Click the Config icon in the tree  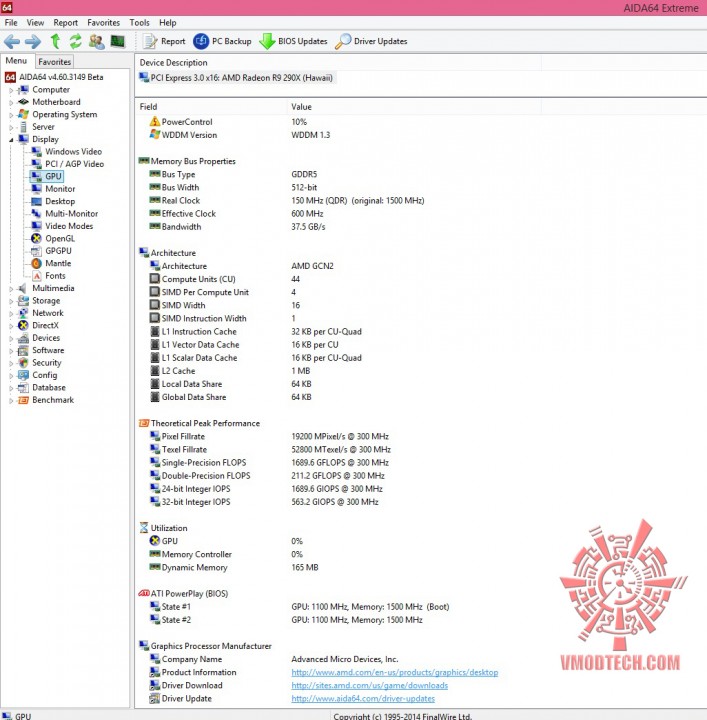[23, 375]
